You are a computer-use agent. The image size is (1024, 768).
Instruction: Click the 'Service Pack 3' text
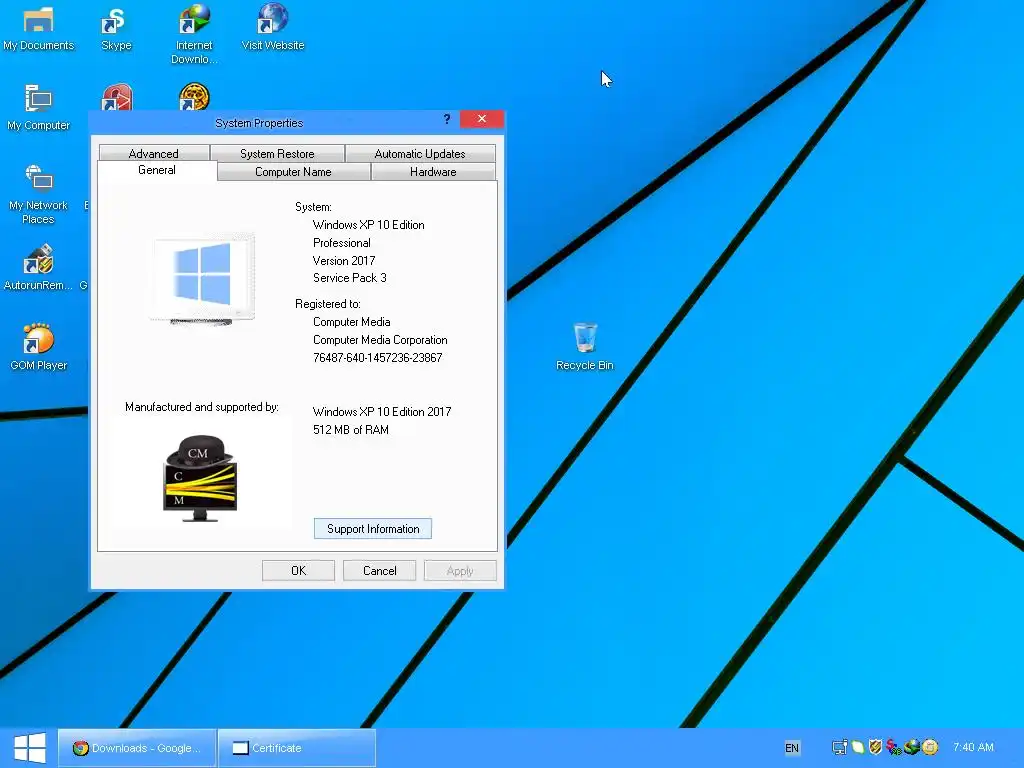(x=349, y=278)
